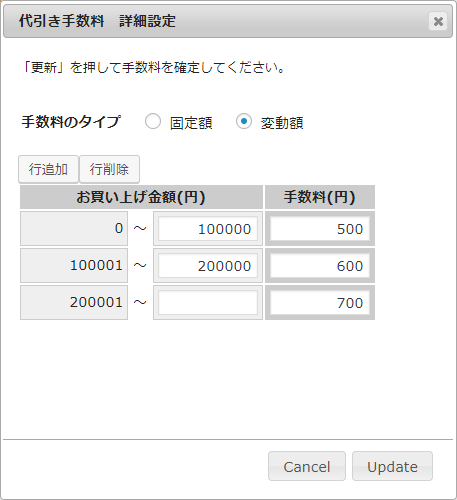Click the 変動額 label text
Image resolution: width=457 pixels, height=500 pixels.
tap(282, 123)
